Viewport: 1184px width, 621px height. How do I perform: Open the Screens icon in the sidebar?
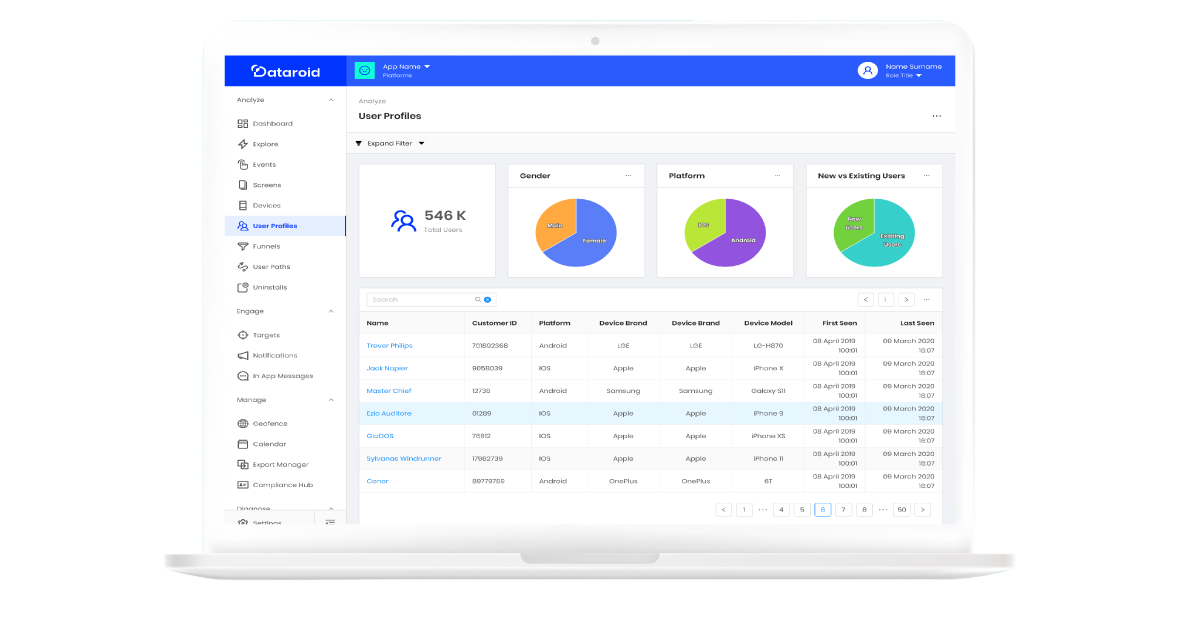tap(242, 184)
